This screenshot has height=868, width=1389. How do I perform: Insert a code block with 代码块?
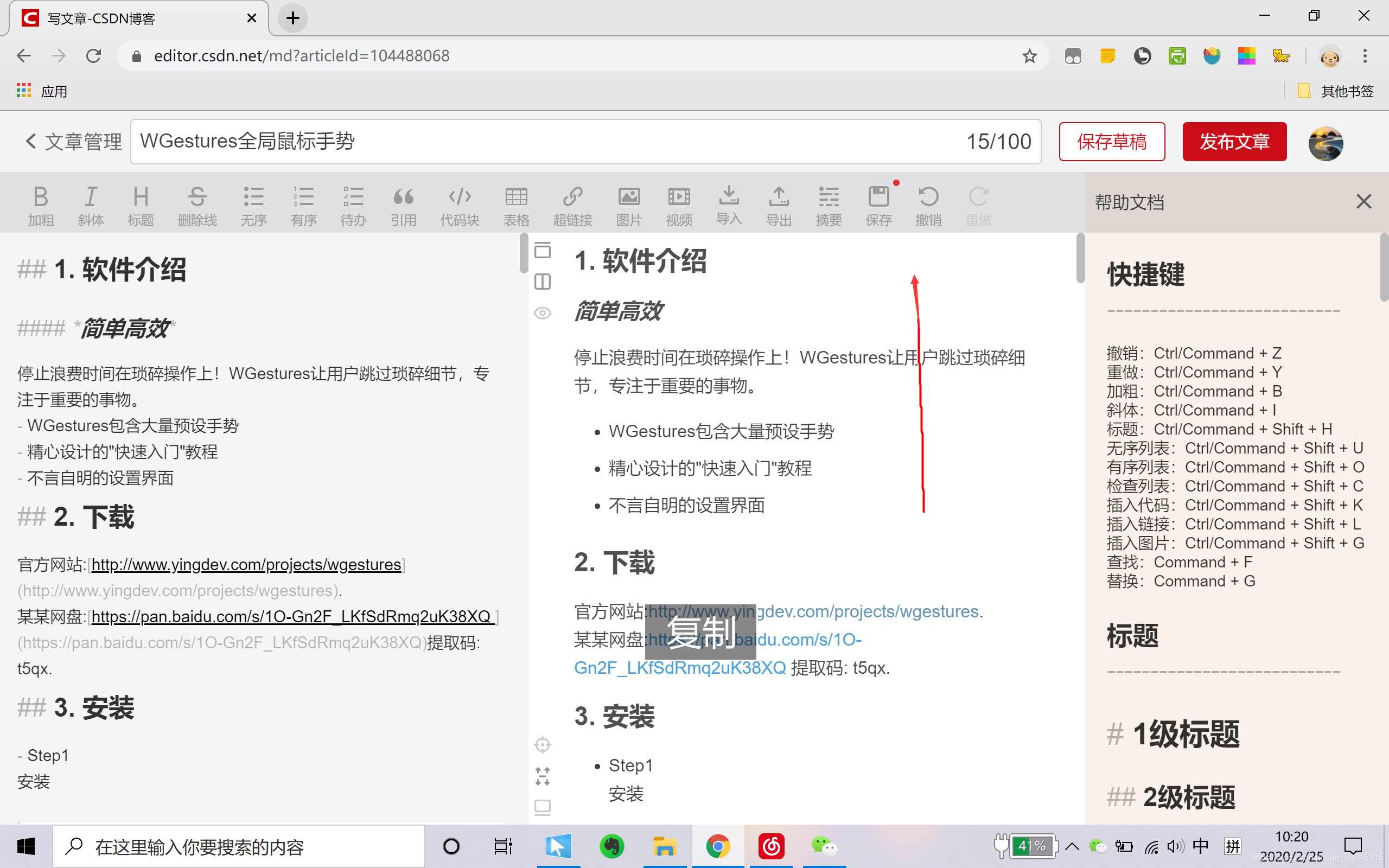(x=460, y=205)
